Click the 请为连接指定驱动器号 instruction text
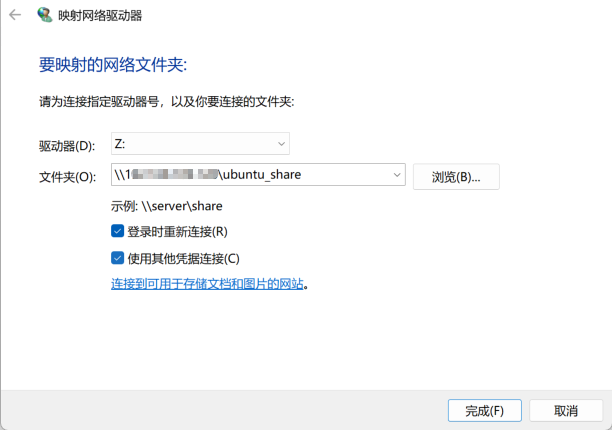Image resolution: width=612 pixels, height=430 pixels. pyautogui.click(x=166, y=102)
